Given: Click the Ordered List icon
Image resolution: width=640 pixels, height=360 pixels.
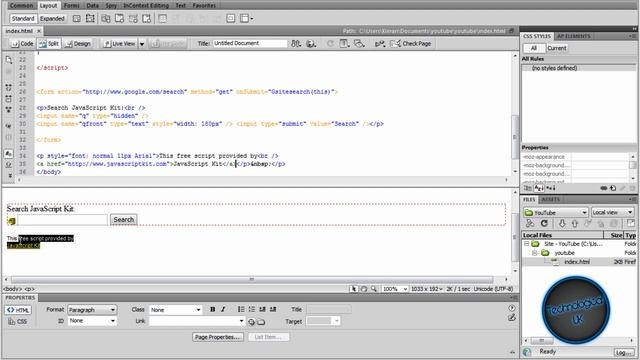Looking at the screenshot, I should click(252, 309).
